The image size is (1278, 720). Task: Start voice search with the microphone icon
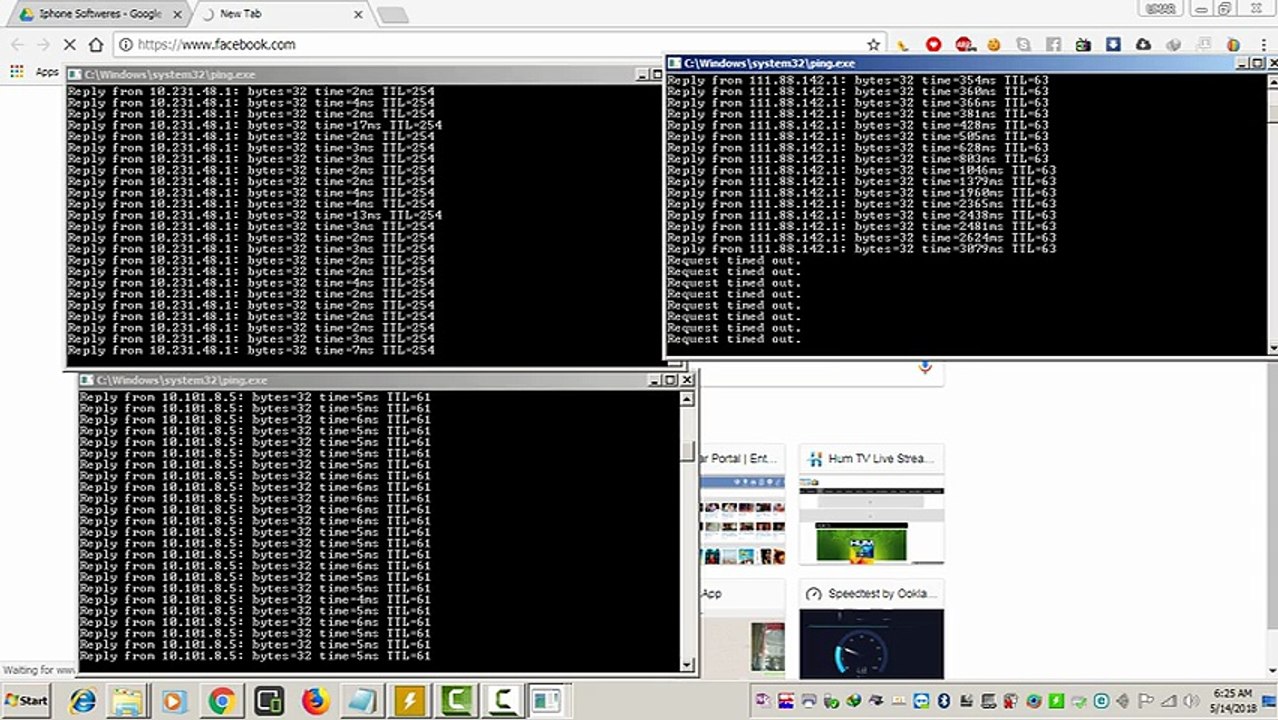tap(925, 367)
